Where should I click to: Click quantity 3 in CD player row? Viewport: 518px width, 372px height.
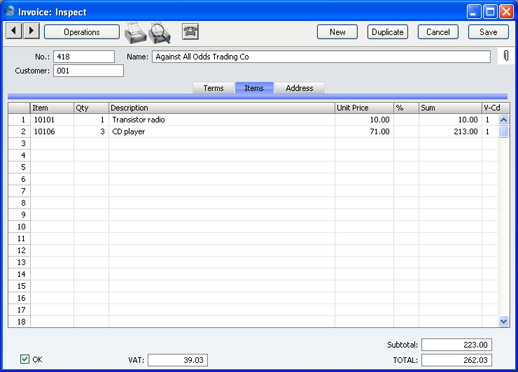pyautogui.click(x=91, y=132)
